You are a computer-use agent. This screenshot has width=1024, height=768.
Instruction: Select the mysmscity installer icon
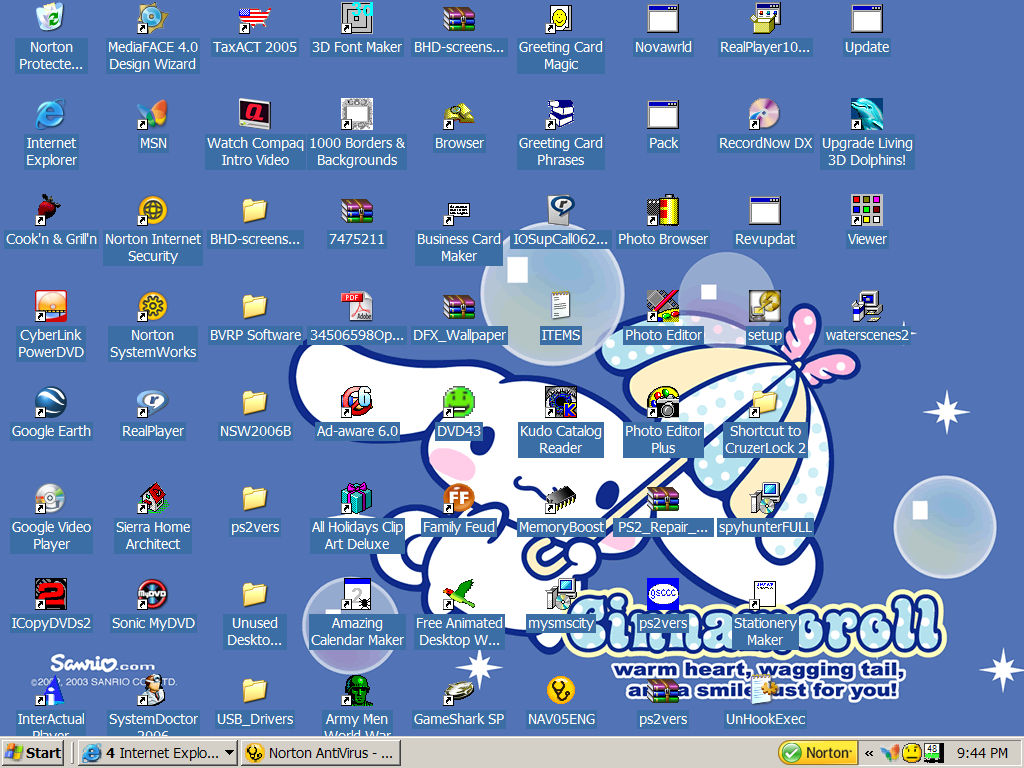[560, 594]
